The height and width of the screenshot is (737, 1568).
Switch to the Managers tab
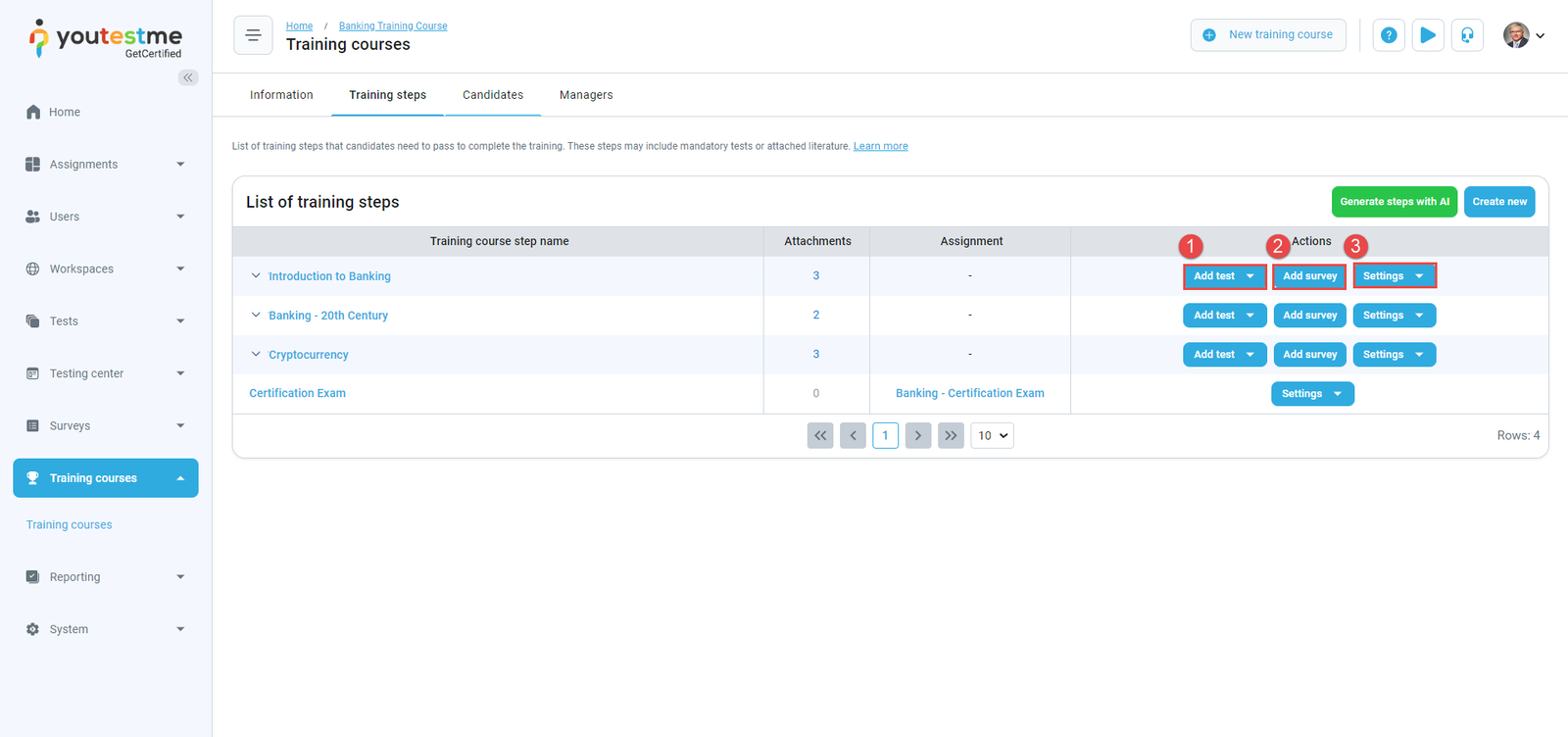click(x=586, y=95)
